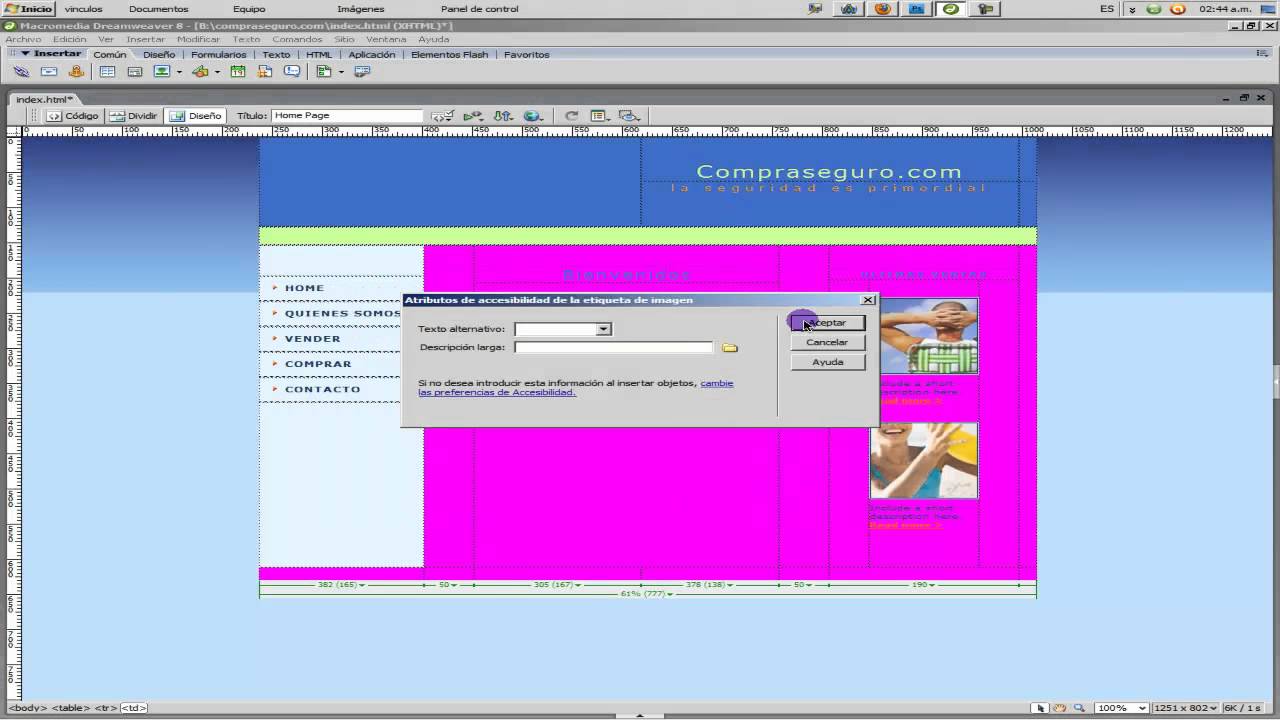The width and height of the screenshot is (1280, 720).
Task: Open the Images icon dropdown arrow
Action: pos(179,72)
